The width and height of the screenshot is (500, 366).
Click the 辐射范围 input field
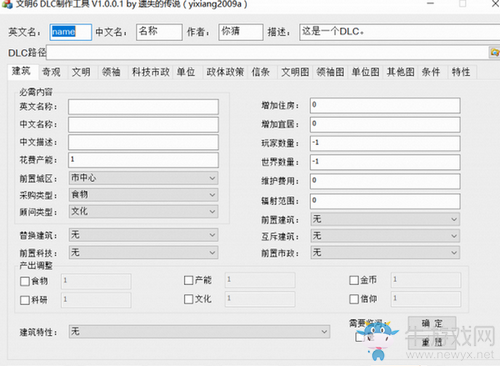pos(385,201)
